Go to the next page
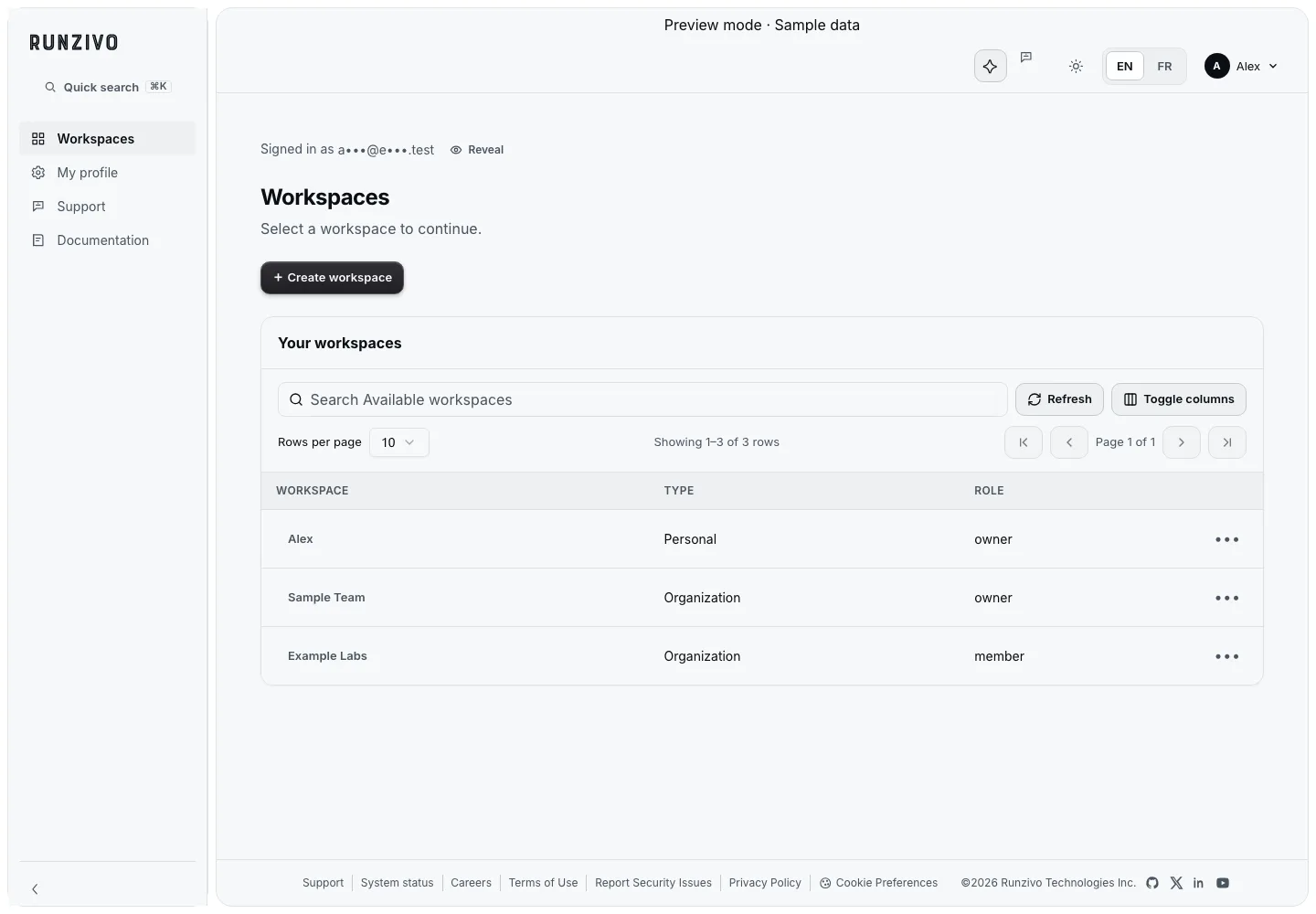 pos(1181,442)
